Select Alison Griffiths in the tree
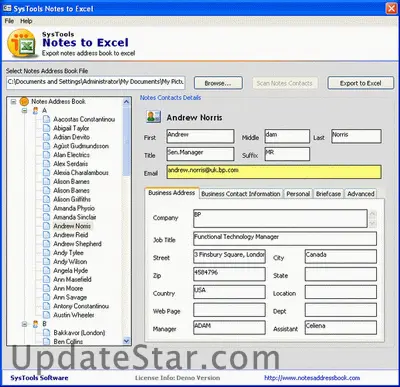This screenshot has height=387, width=400. tap(72, 199)
